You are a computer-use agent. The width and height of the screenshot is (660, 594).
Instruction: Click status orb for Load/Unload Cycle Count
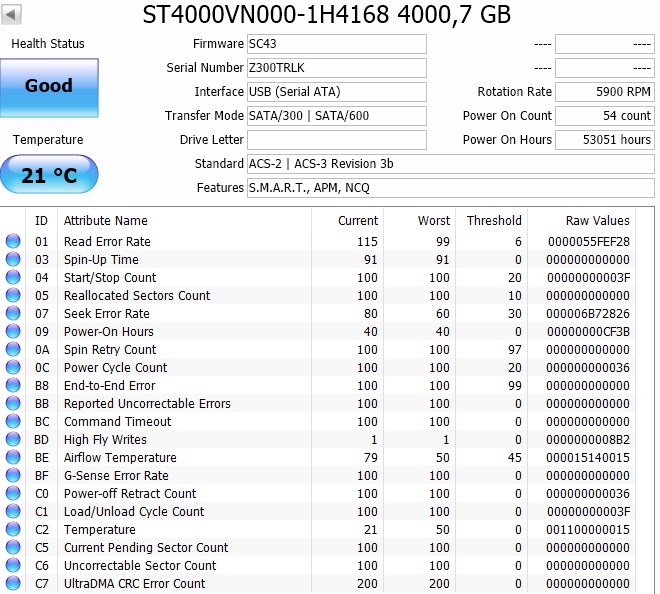[x=13, y=511]
